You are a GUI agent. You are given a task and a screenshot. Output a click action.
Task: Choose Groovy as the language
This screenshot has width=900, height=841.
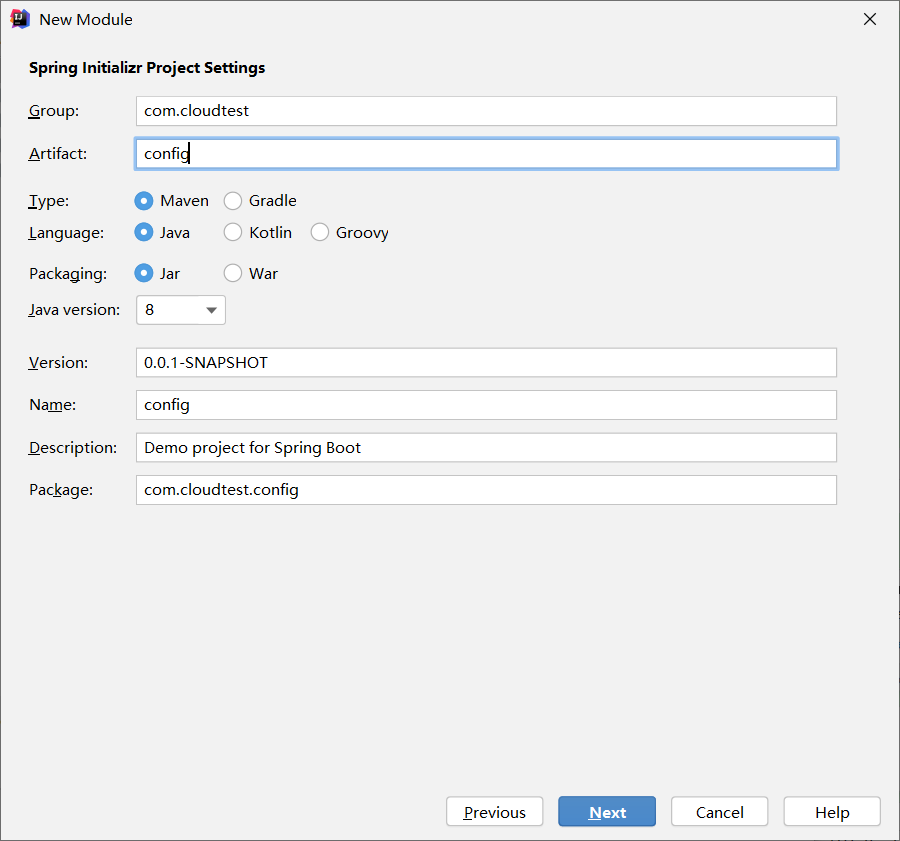pos(320,232)
